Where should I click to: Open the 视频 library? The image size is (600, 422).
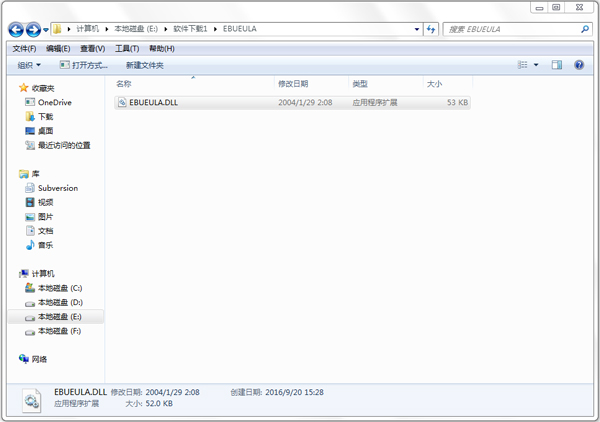pos(46,202)
